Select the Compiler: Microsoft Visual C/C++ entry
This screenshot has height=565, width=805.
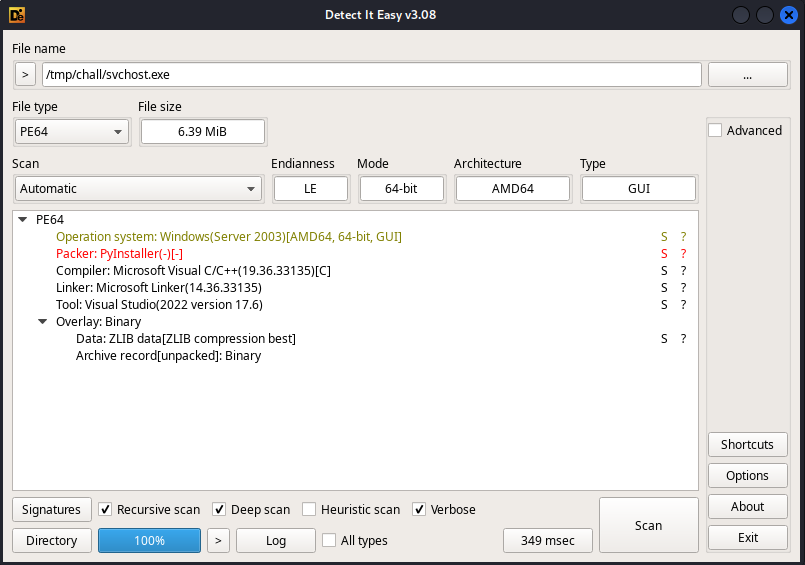193,271
